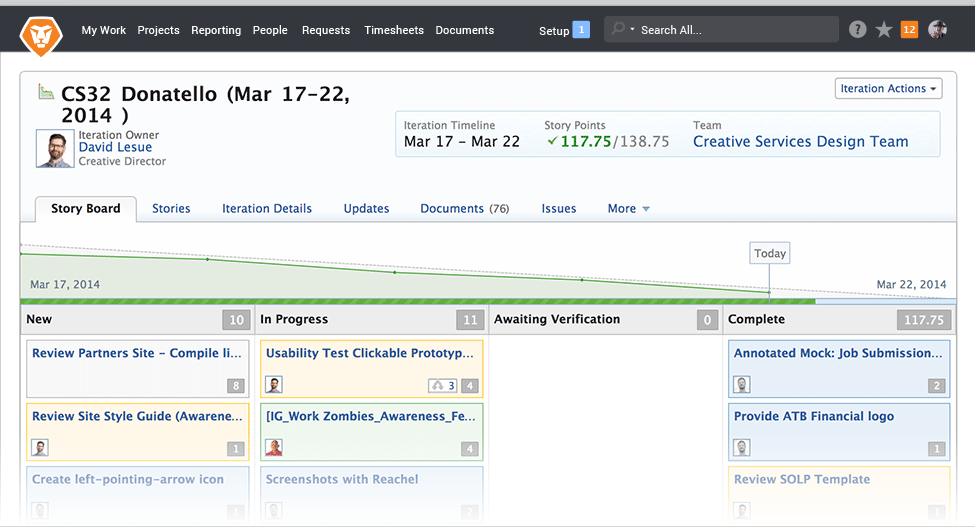Click the subtask count icon on Usability Test card
This screenshot has height=527, width=975.
(442, 385)
